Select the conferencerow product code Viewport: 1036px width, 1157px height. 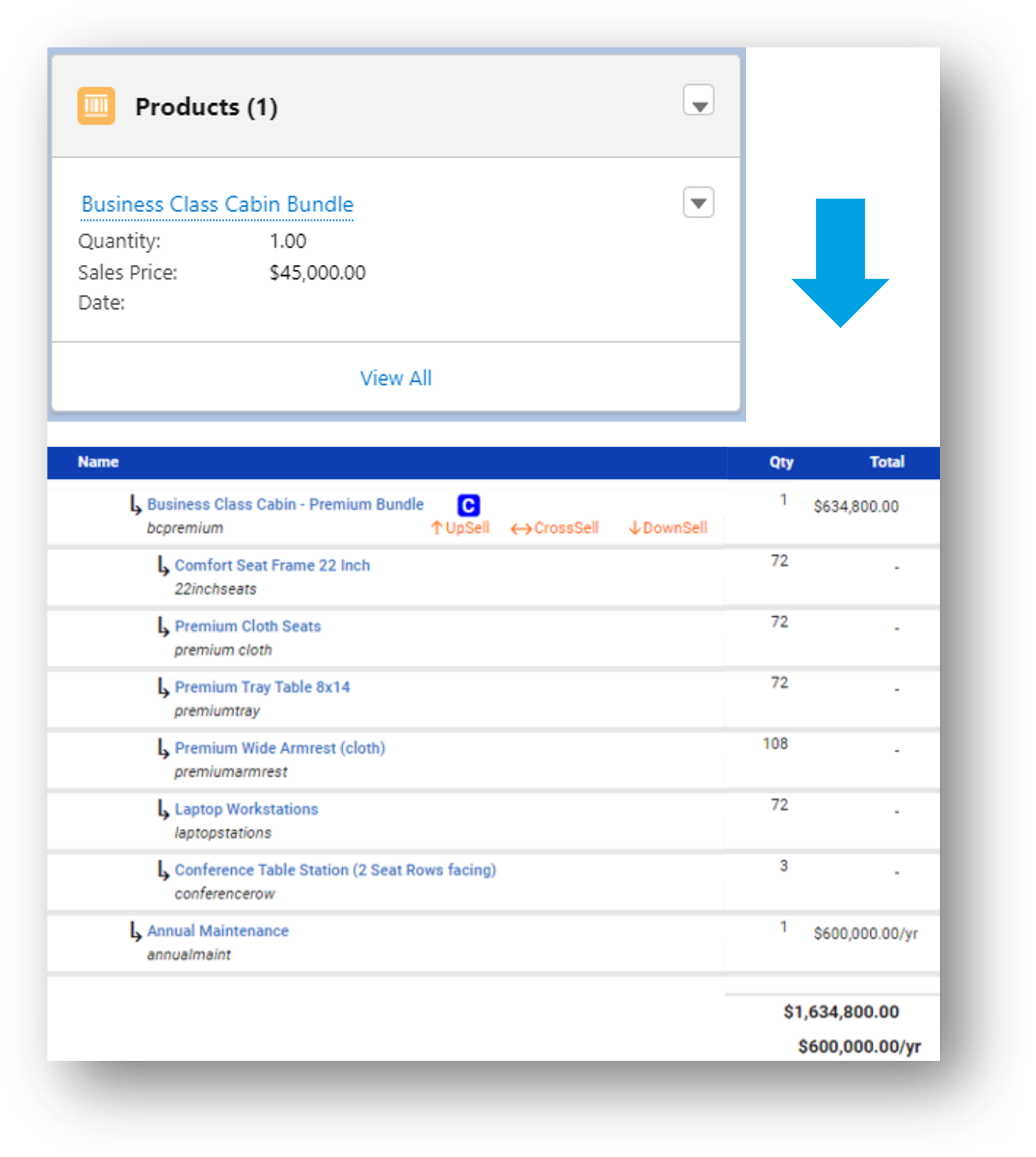225,894
